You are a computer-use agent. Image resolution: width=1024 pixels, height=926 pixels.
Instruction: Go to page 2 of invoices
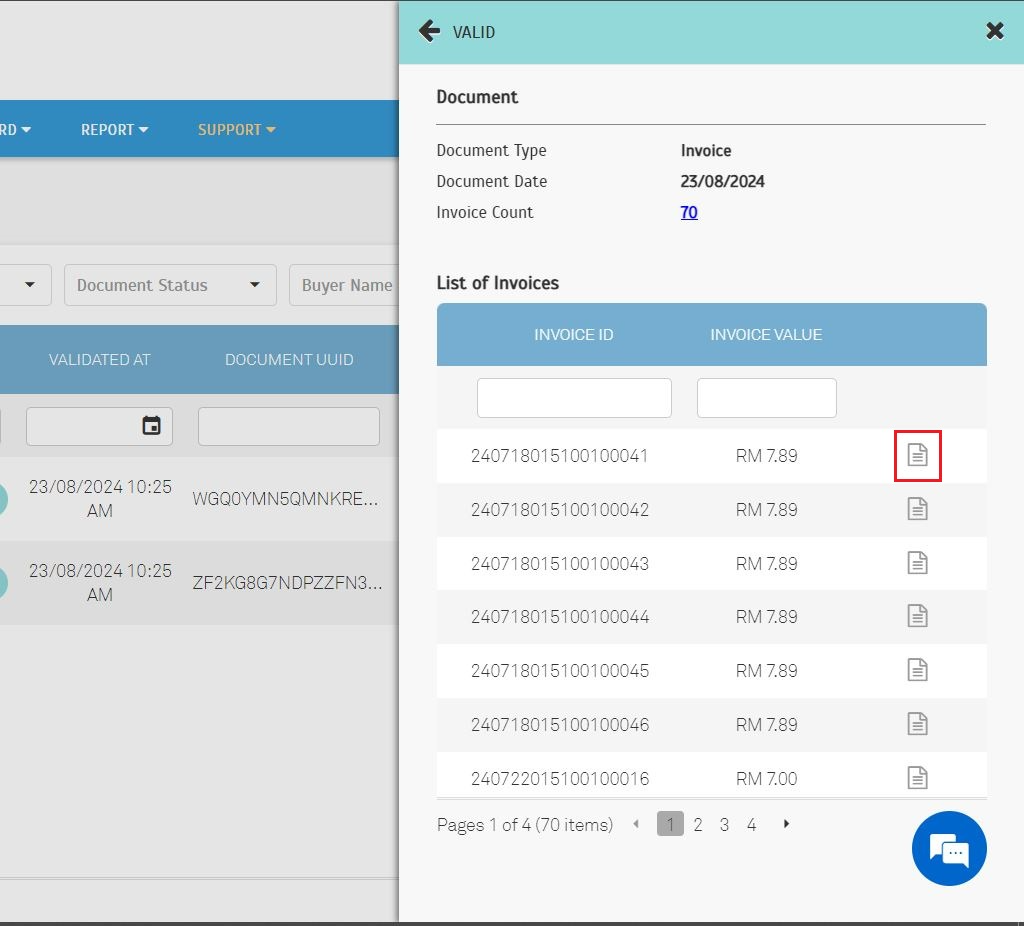tap(698, 825)
